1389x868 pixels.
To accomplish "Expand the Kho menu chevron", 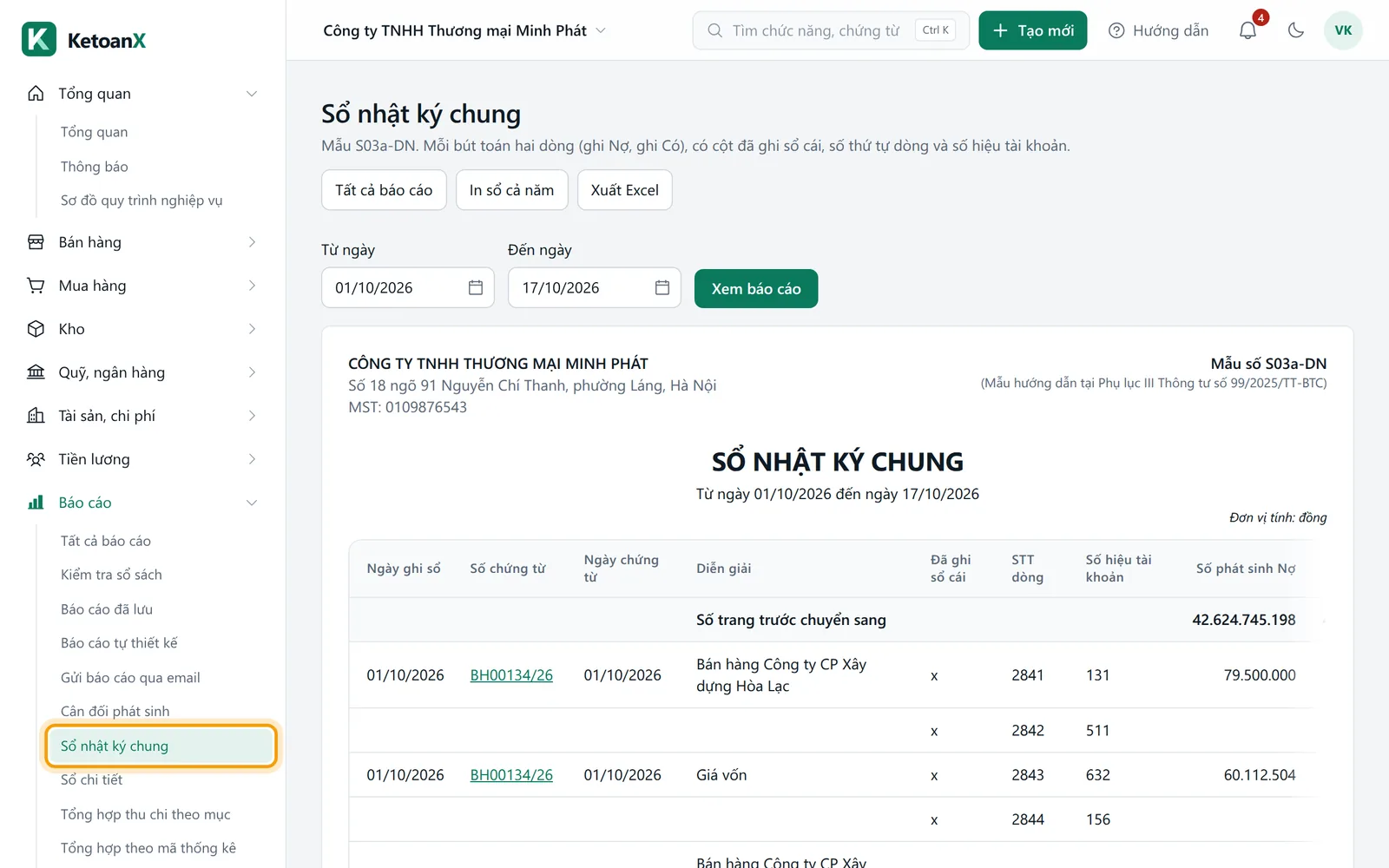I will click(x=252, y=329).
